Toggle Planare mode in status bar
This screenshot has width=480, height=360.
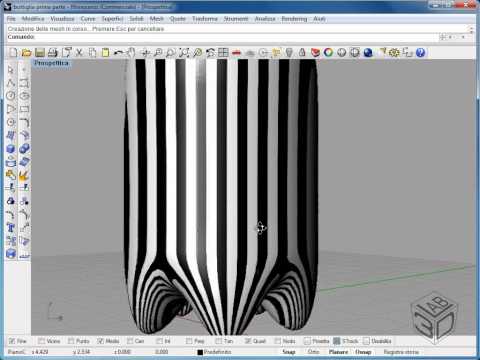pyautogui.click(x=338, y=352)
